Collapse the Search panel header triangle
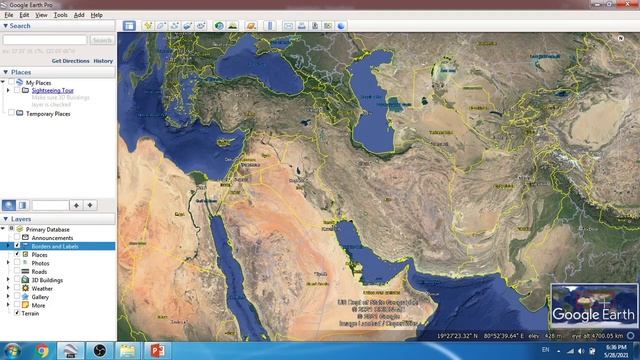The image size is (640, 360). click(x=6, y=26)
